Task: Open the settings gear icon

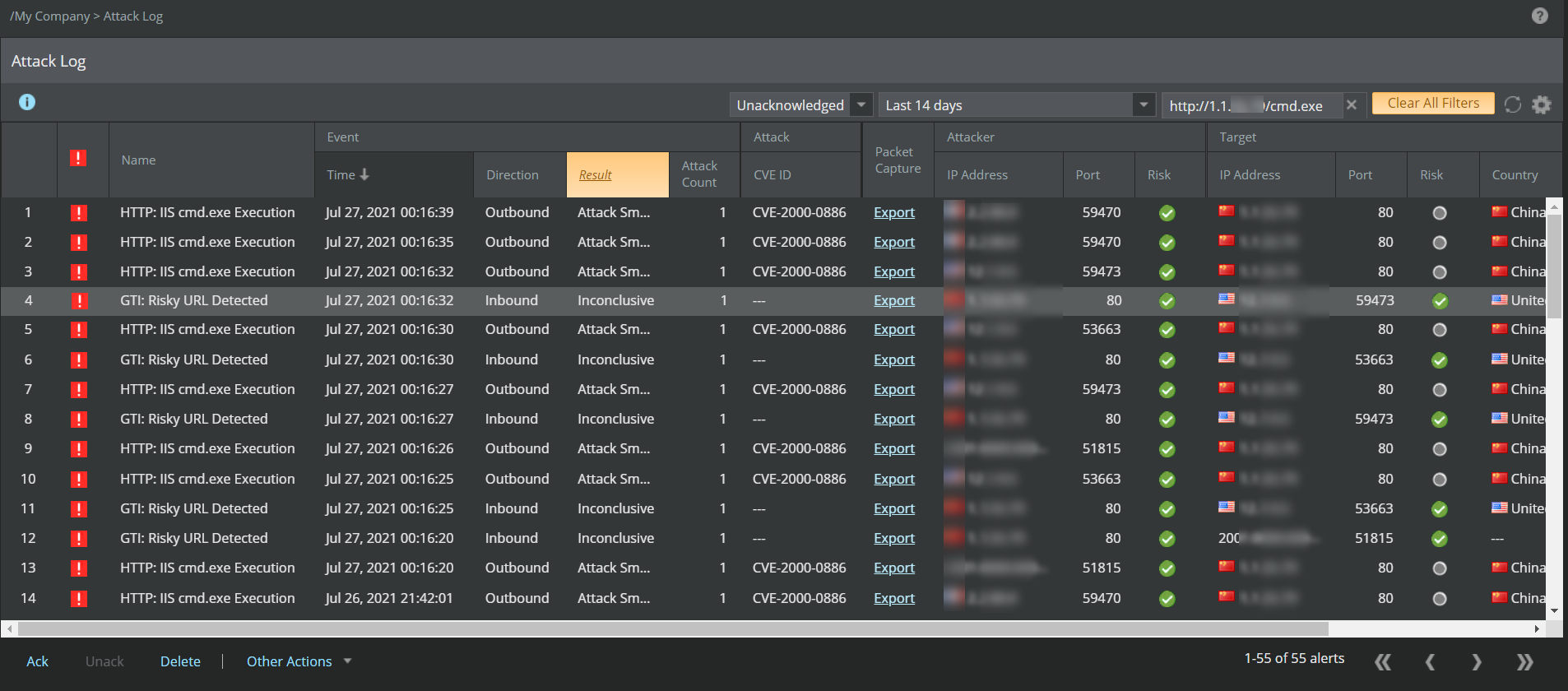Action: tap(1542, 104)
